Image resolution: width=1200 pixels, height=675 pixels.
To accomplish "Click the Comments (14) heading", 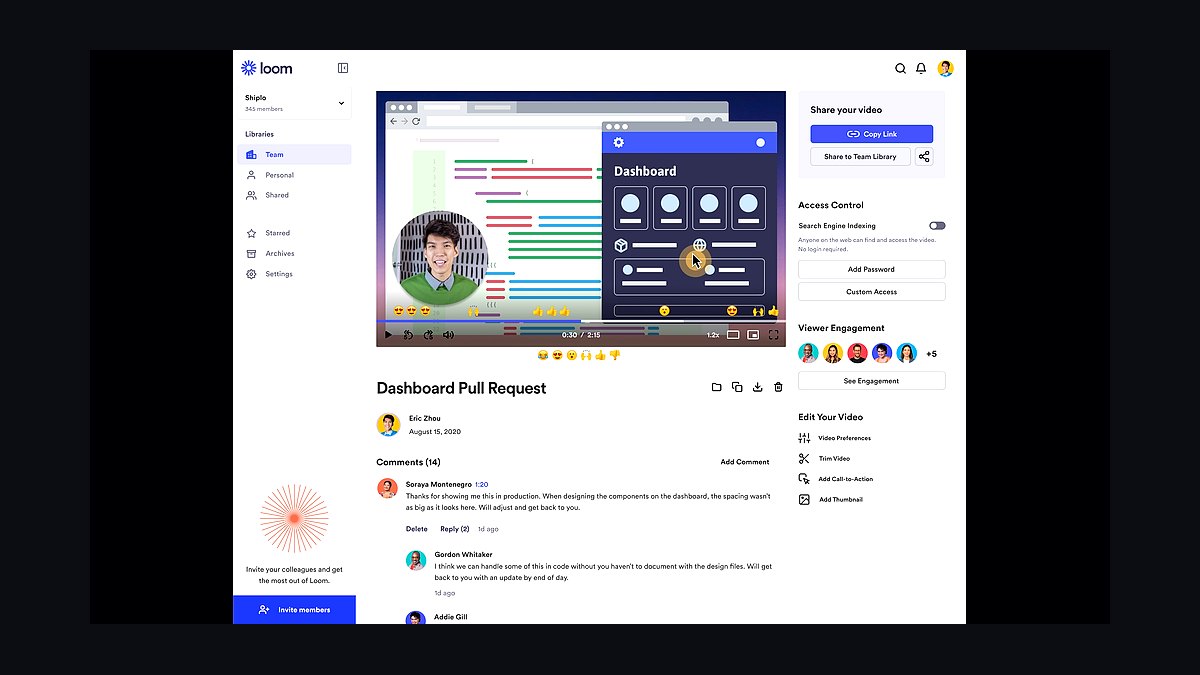I will [408, 462].
